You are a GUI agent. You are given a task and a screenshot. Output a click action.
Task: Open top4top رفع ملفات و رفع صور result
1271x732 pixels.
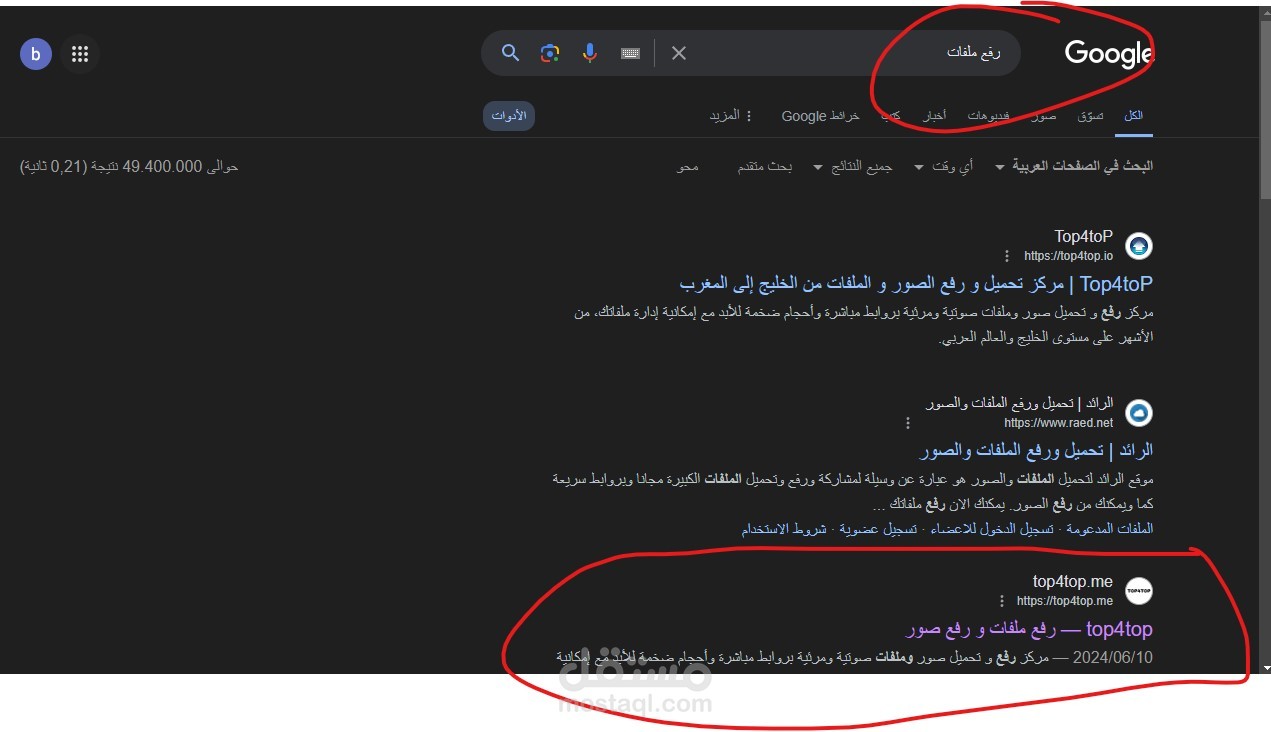1029,629
